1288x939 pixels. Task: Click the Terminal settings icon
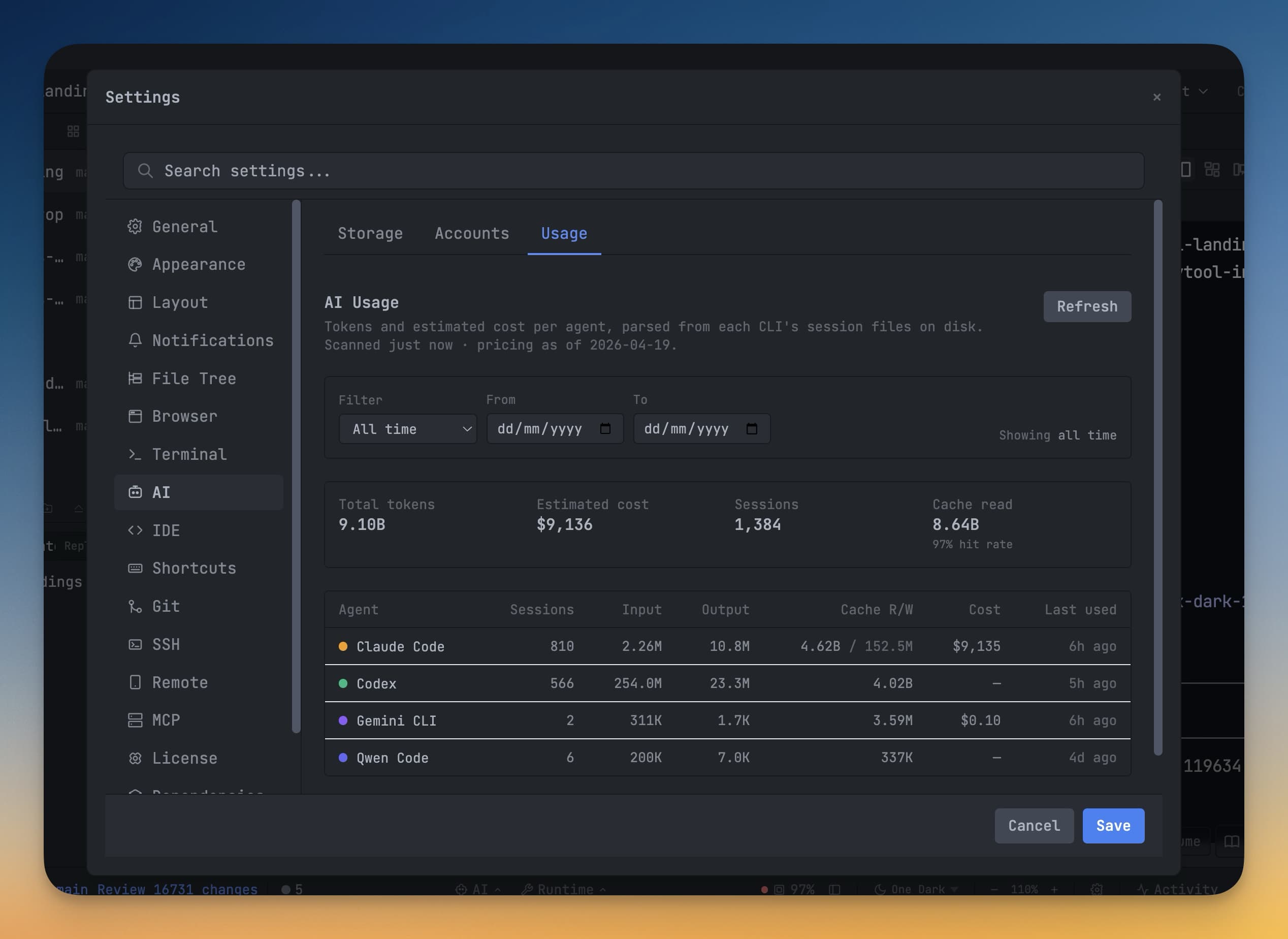pyautogui.click(x=135, y=454)
